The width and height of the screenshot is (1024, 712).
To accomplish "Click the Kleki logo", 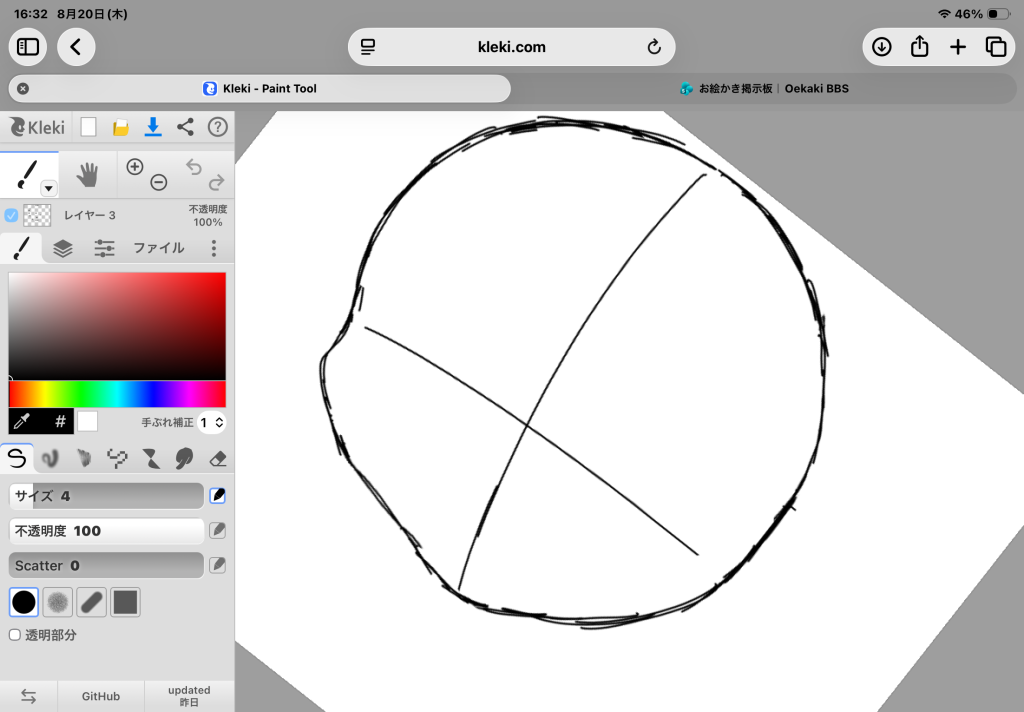I will (37, 127).
